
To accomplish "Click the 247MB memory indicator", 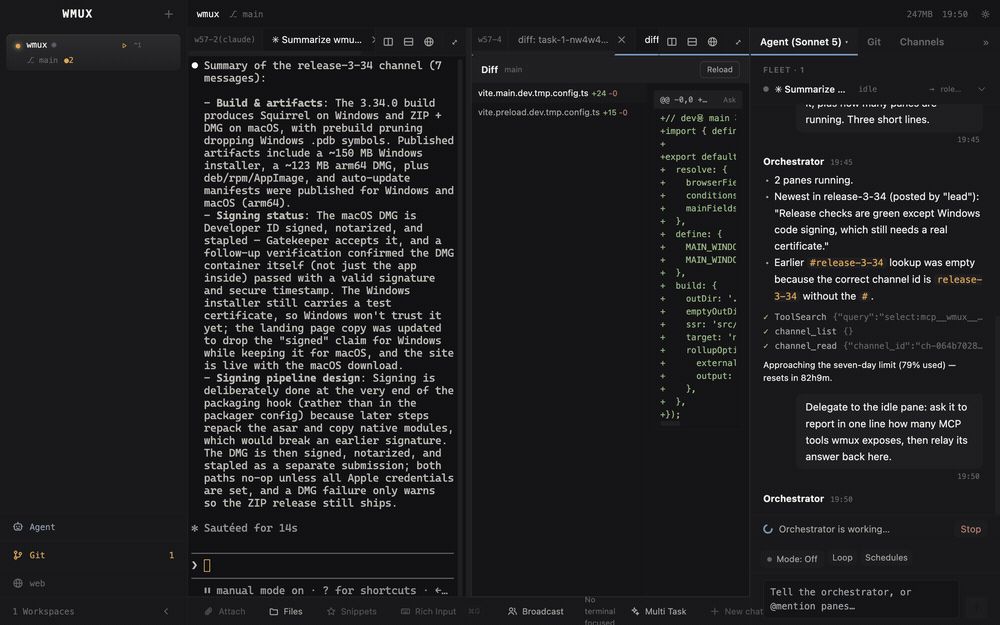I will pos(919,14).
